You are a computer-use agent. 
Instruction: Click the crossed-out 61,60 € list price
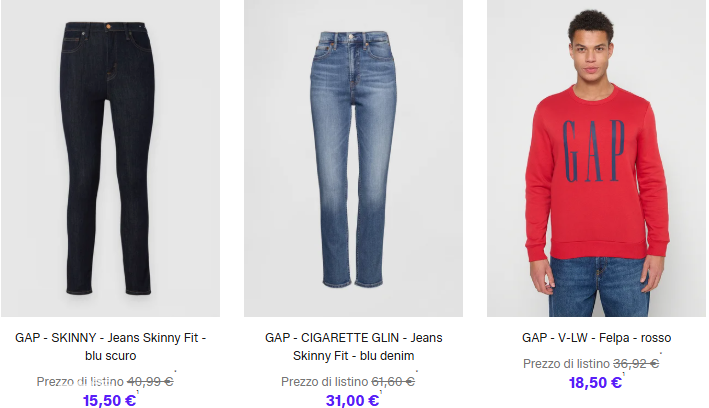[393, 382]
